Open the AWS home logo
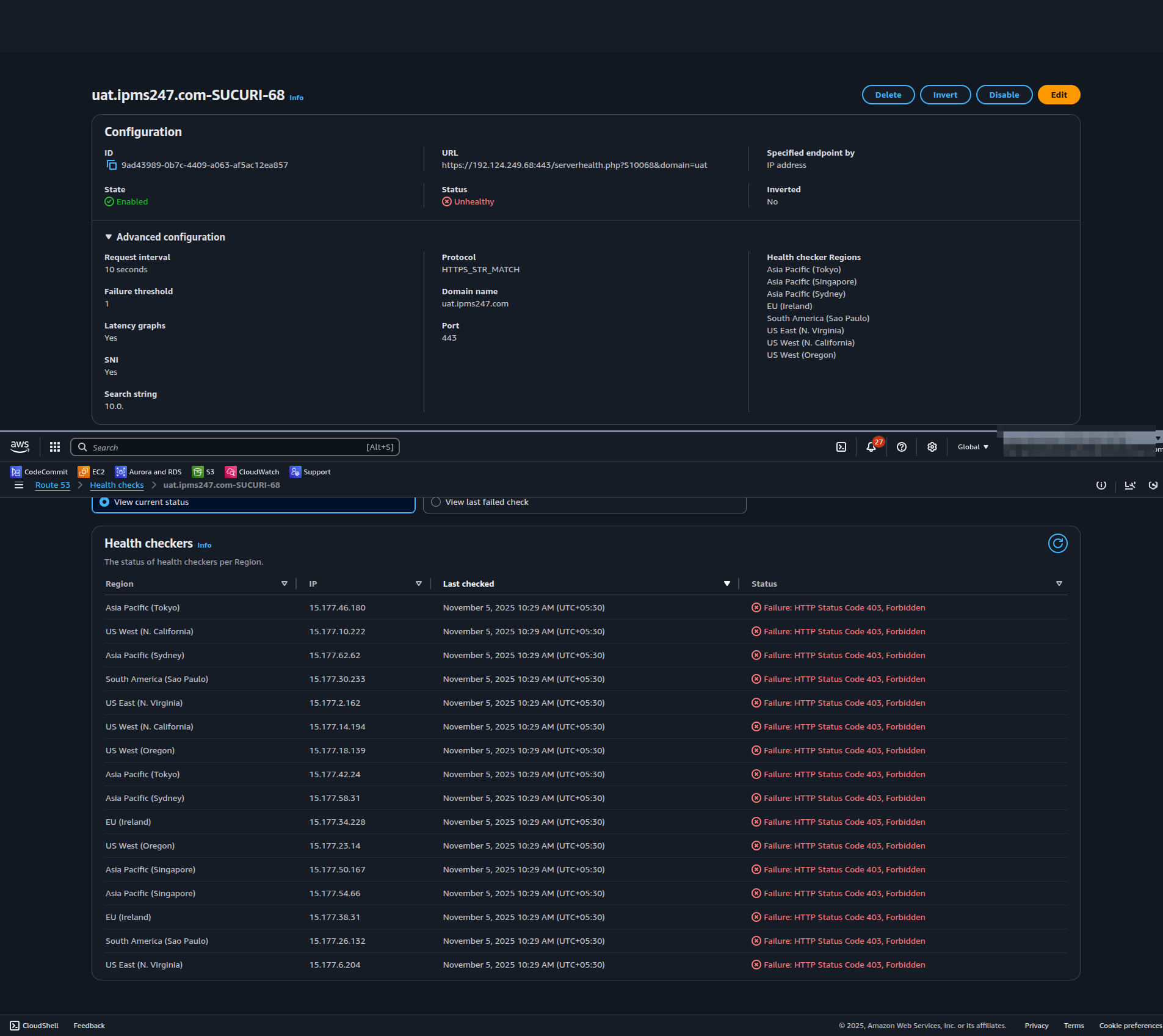The height and width of the screenshot is (1036, 1163). click(x=20, y=447)
